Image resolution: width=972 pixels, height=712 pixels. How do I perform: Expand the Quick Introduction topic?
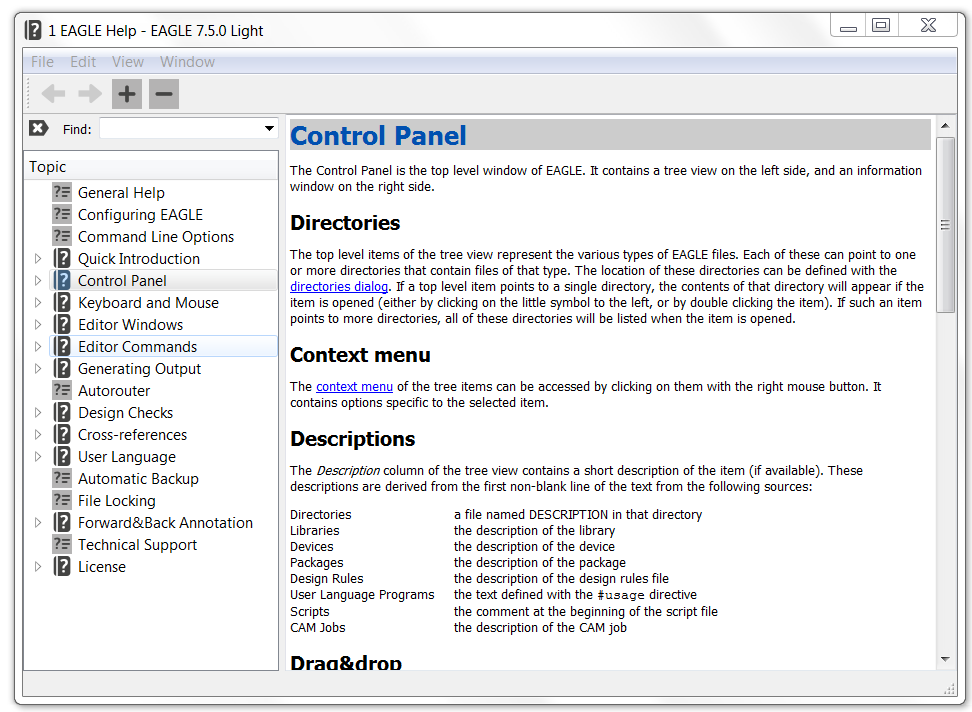tap(38, 258)
